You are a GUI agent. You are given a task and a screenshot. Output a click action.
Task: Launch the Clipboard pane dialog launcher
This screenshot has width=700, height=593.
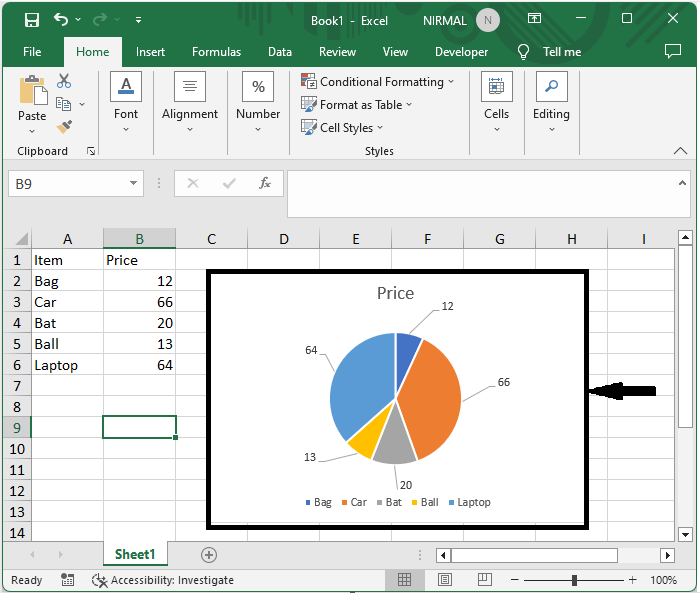(x=91, y=151)
